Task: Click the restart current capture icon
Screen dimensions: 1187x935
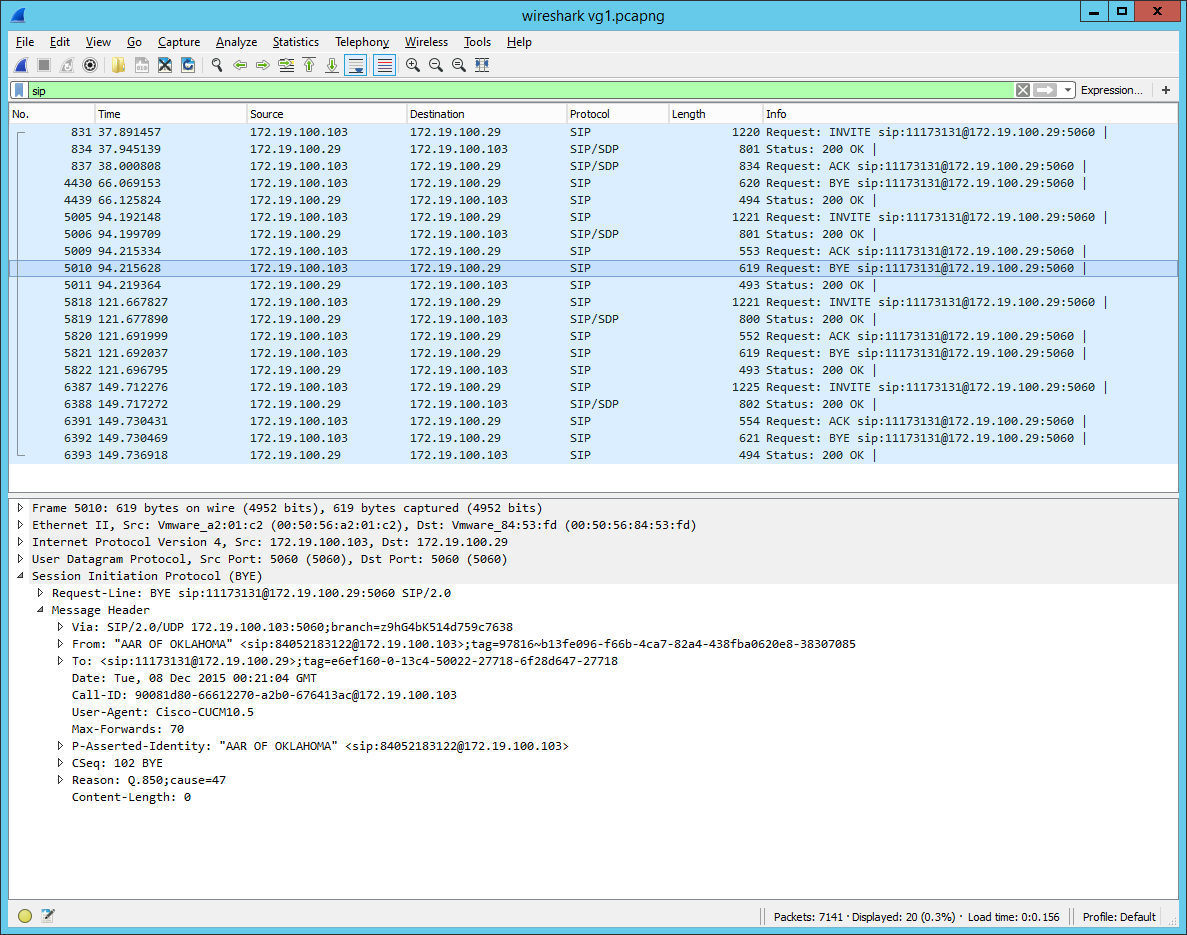Action: point(67,65)
